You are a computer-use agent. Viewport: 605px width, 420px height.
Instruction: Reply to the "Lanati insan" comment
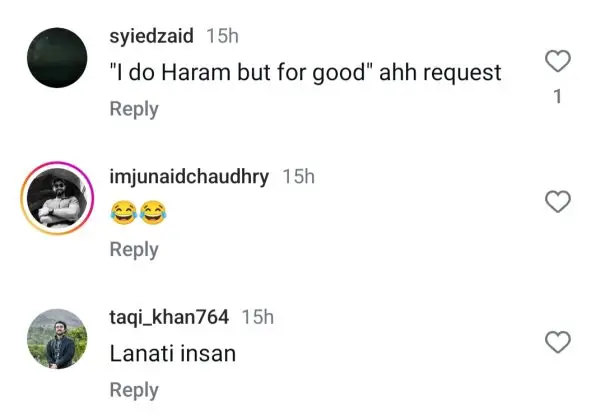pyautogui.click(x=134, y=390)
